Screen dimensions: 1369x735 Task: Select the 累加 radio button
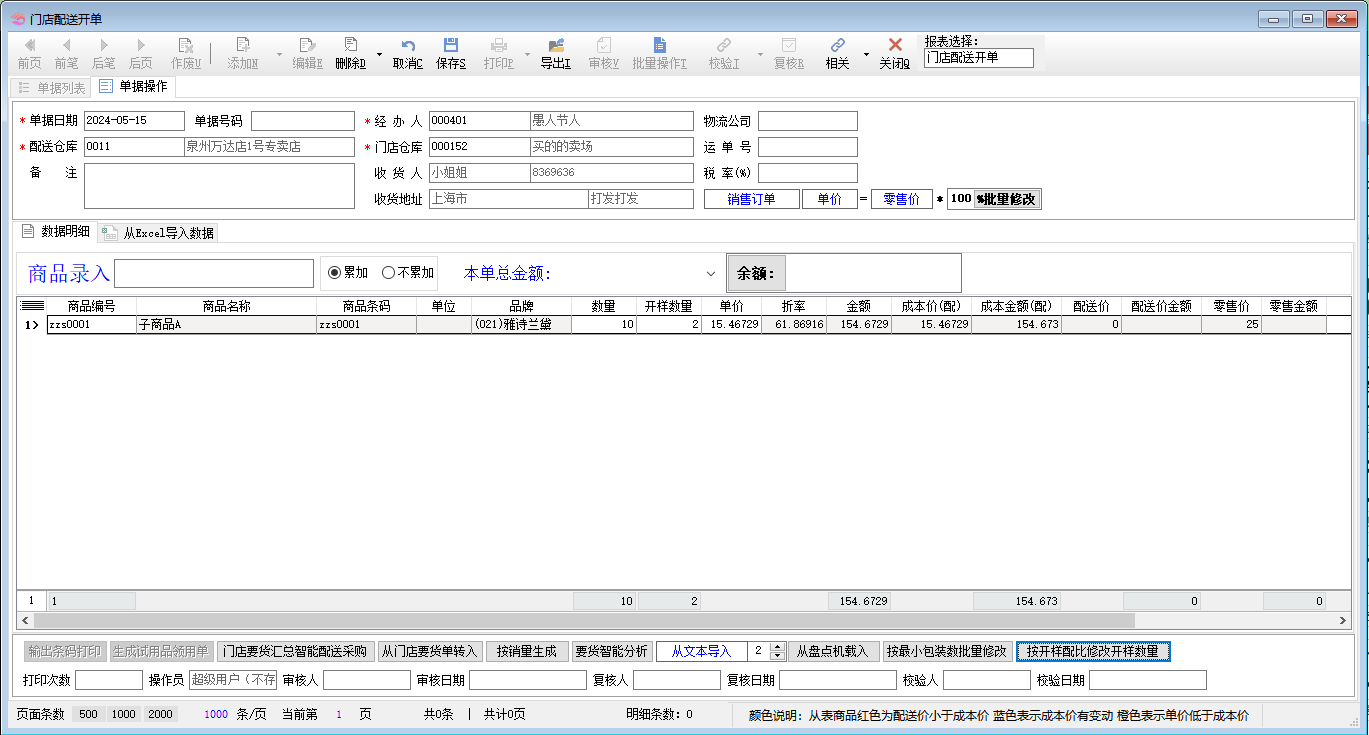(x=335, y=273)
